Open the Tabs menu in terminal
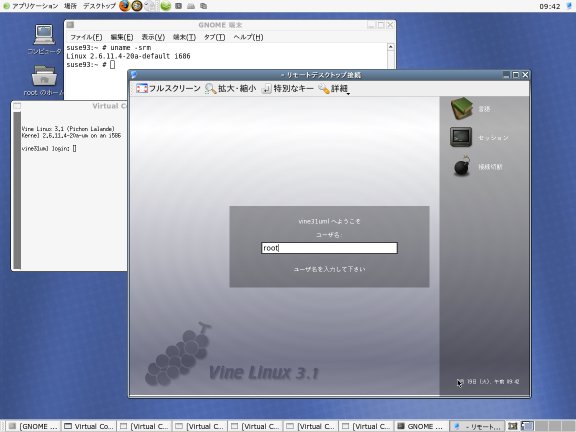 [214, 37]
